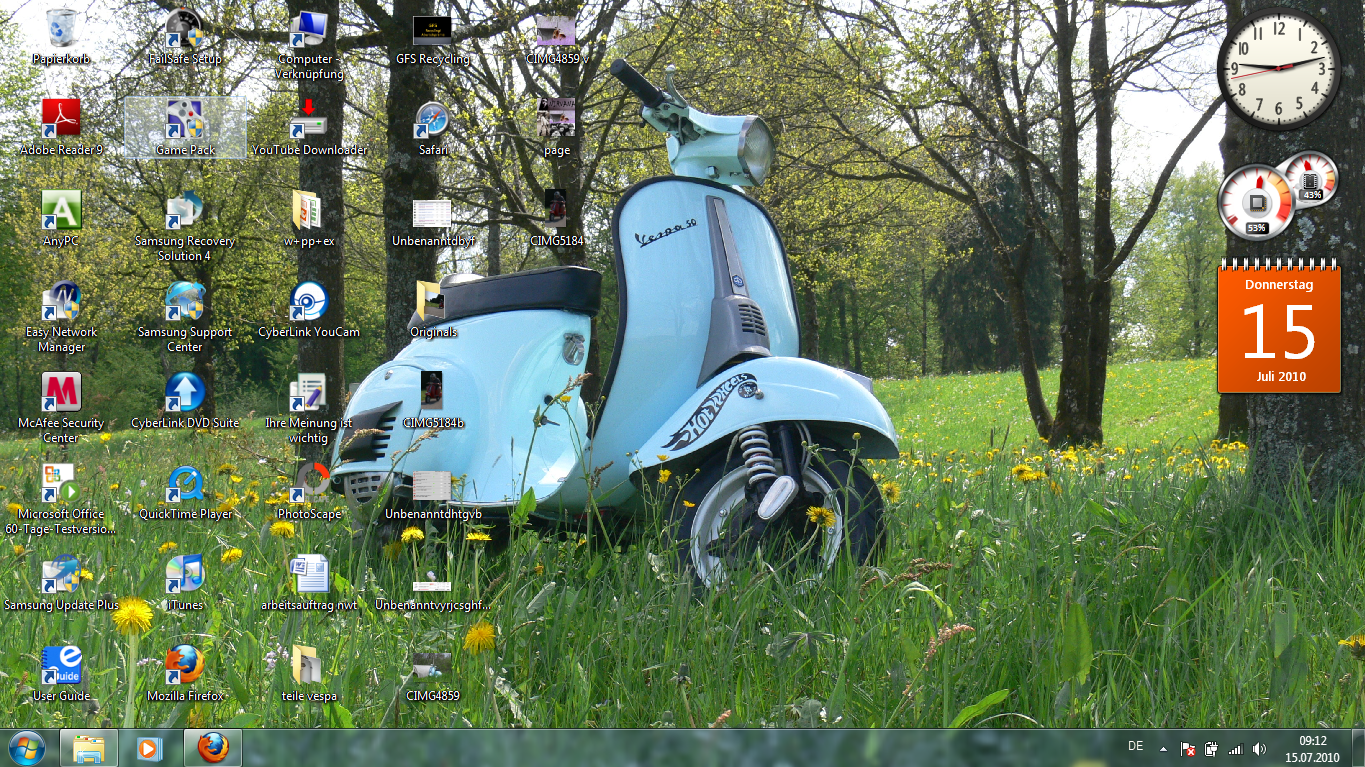Image resolution: width=1365 pixels, height=767 pixels.
Task: Open the DE language input selector
Action: pyautogui.click(x=1135, y=746)
